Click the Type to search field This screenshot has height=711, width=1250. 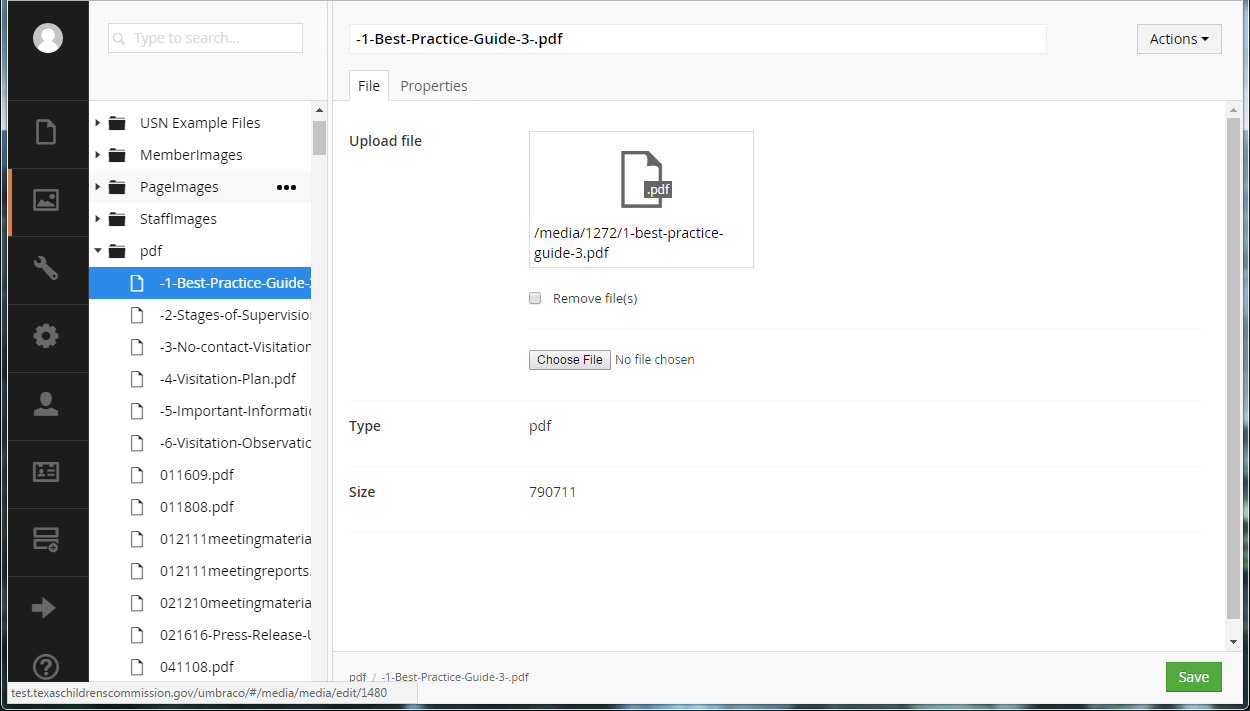(205, 38)
